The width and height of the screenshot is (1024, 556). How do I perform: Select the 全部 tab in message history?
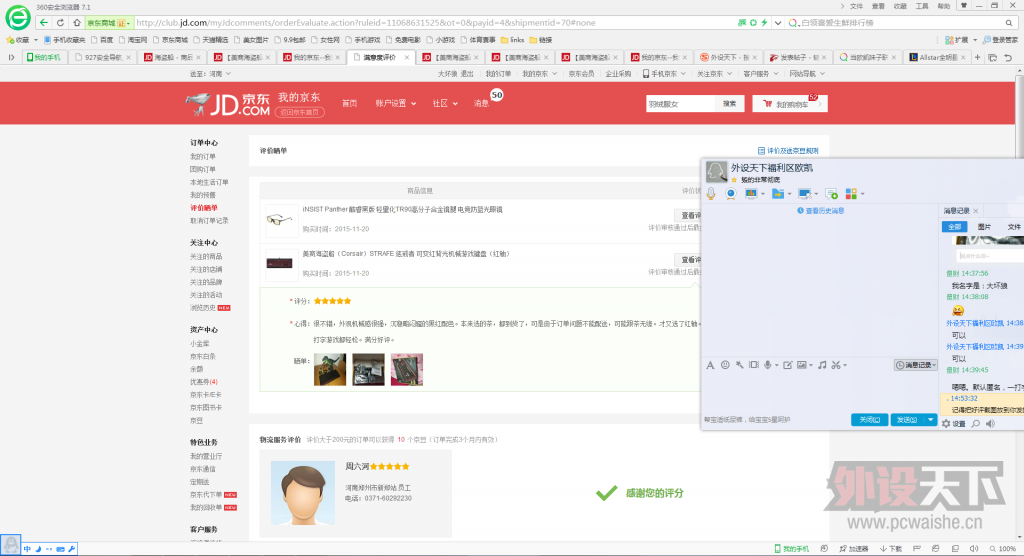pyautogui.click(x=954, y=227)
